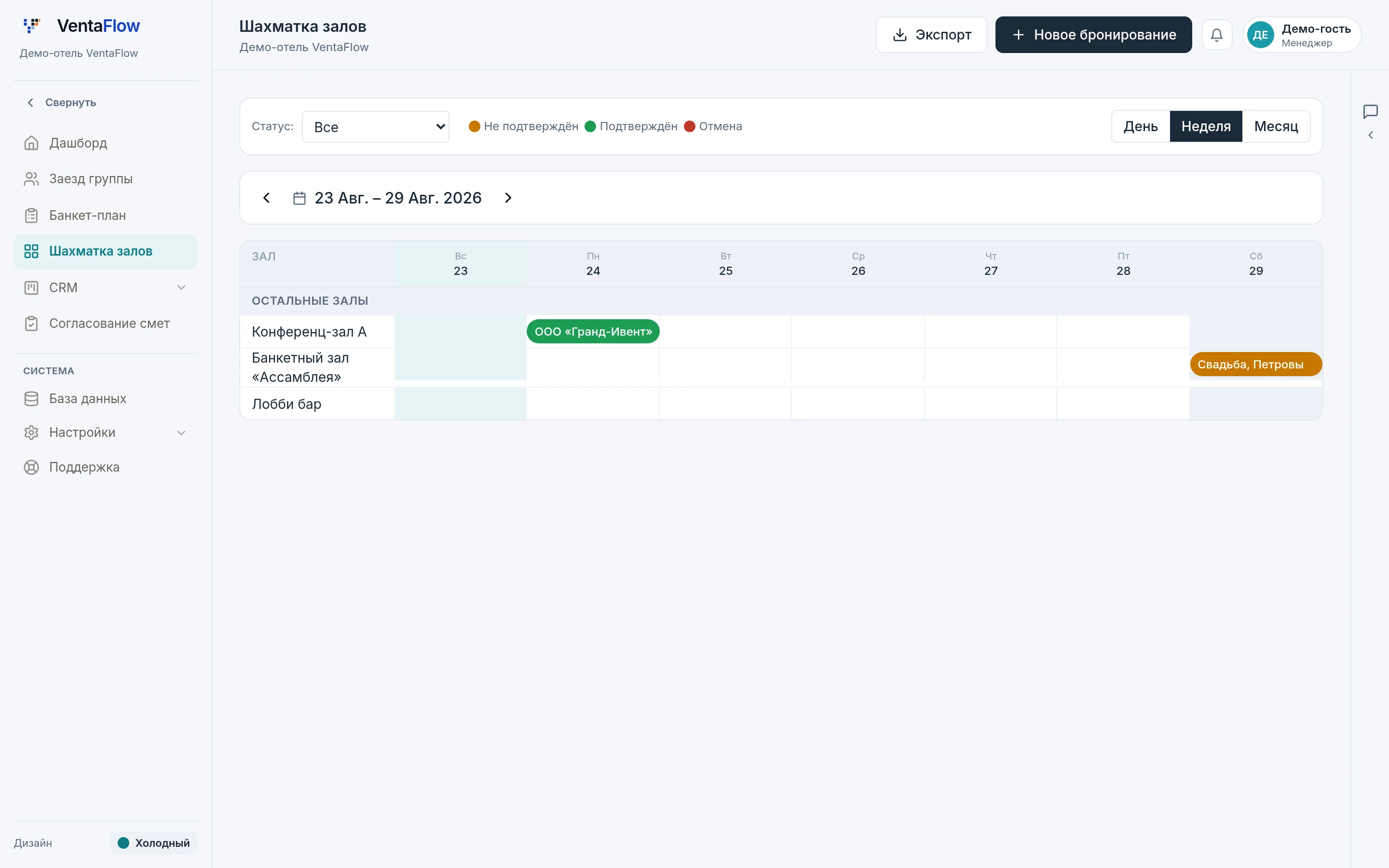Click the Согласование смет check icon
The height and width of the screenshot is (868, 1389).
coord(31,324)
